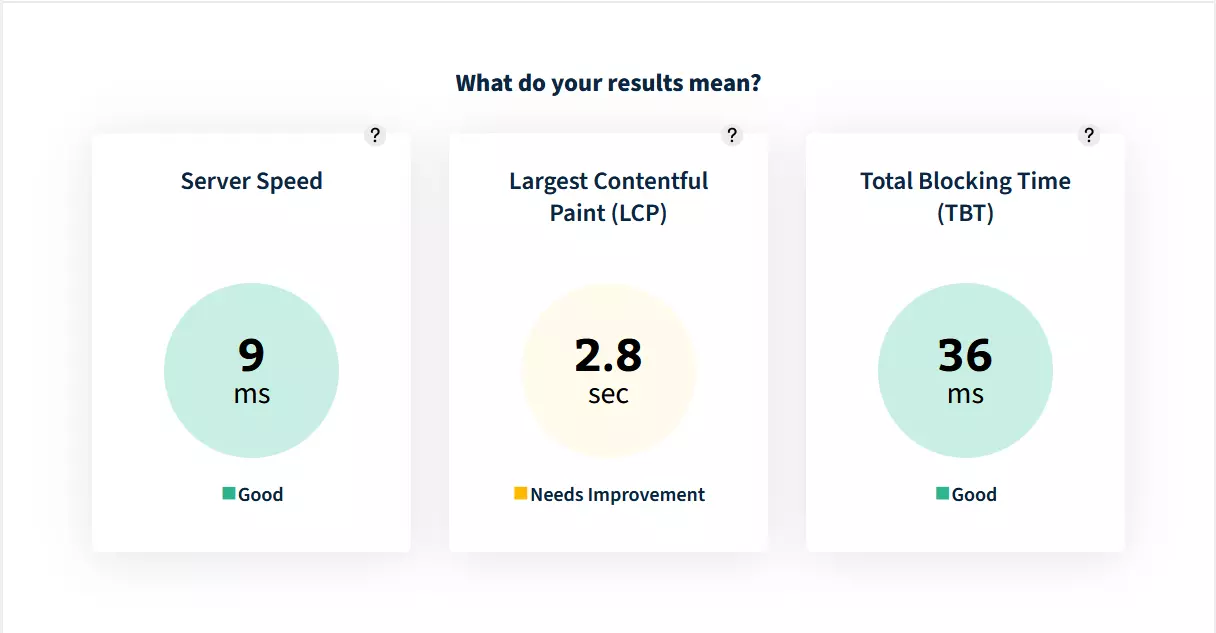Click the green Good square under TBT
1216x633 pixels.
tap(943, 493)
